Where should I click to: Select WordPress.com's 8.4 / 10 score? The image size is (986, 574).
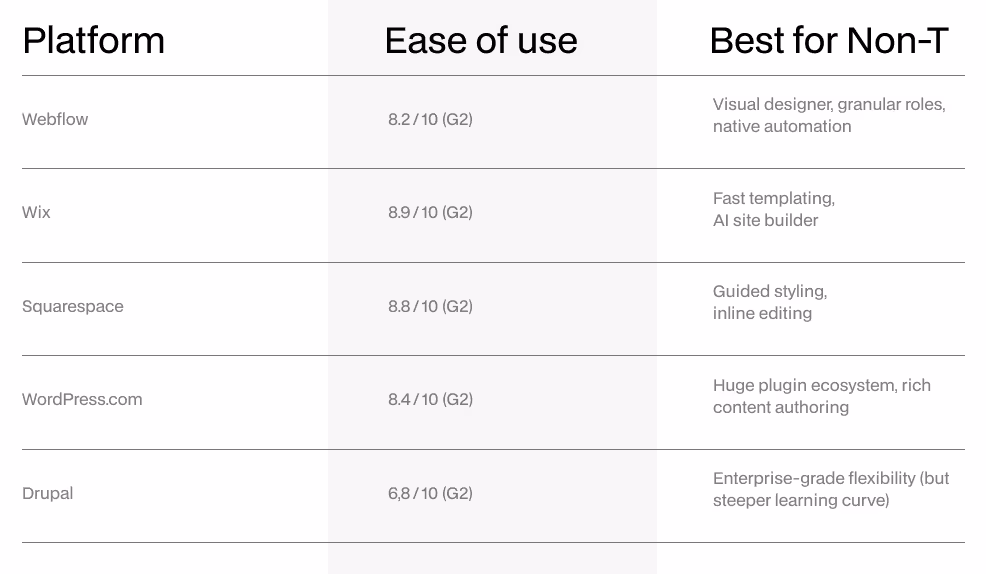430,399
